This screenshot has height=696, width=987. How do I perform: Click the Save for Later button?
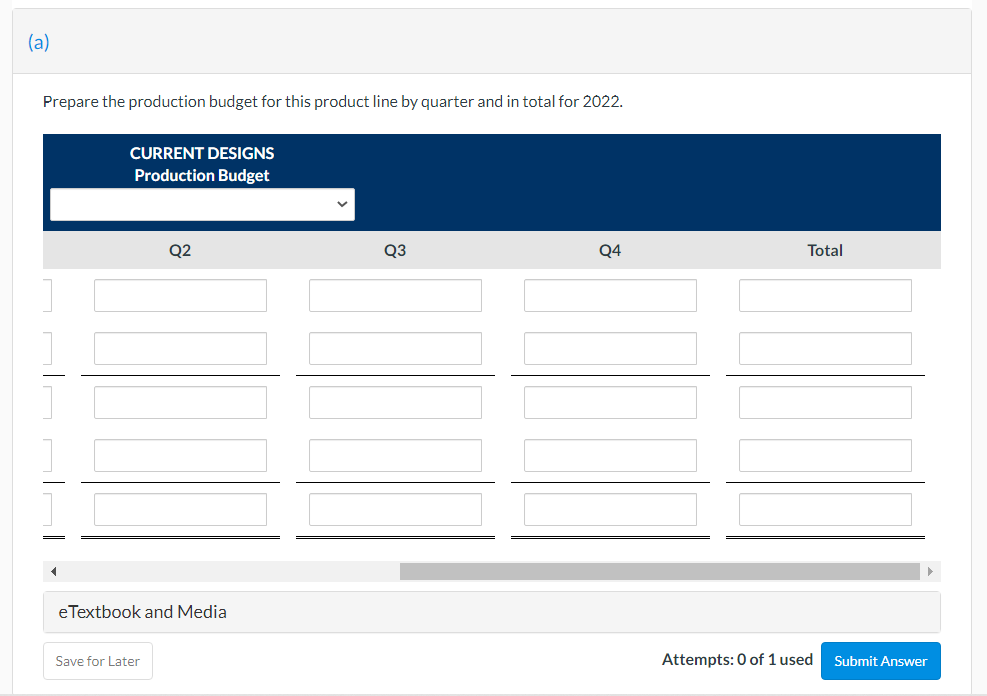[x=98, y=661]
